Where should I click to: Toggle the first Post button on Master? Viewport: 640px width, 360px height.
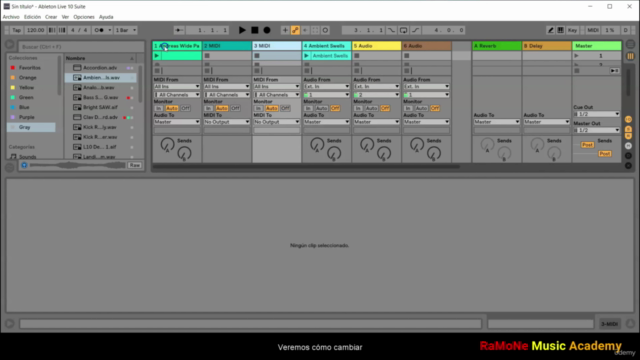pyautogui.click(x=587, y=145)
